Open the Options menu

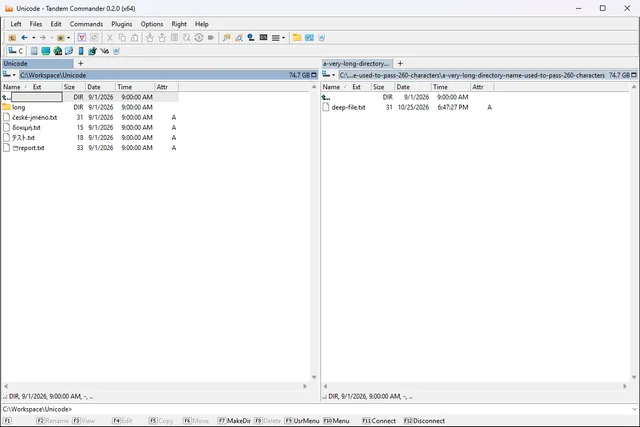click(x=152, y=24)
